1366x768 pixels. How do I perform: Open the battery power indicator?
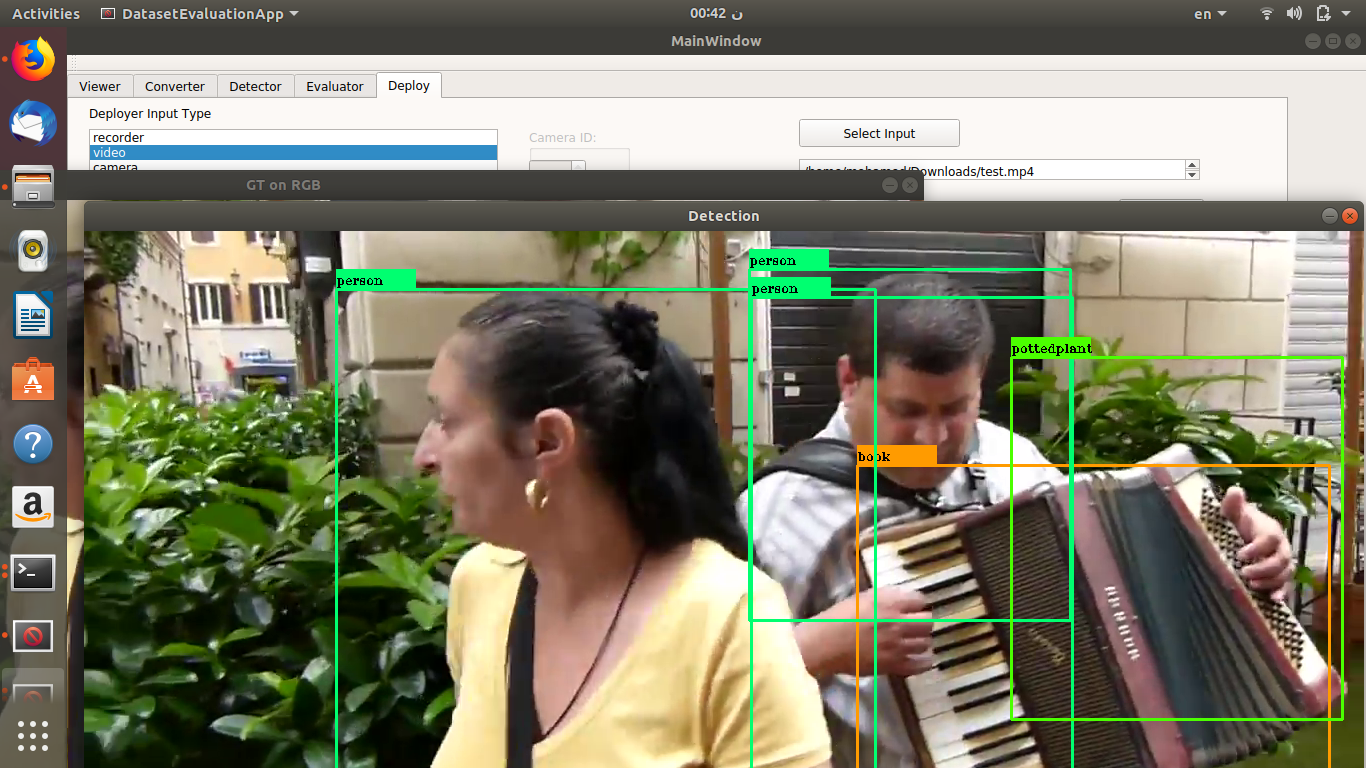1323,14
